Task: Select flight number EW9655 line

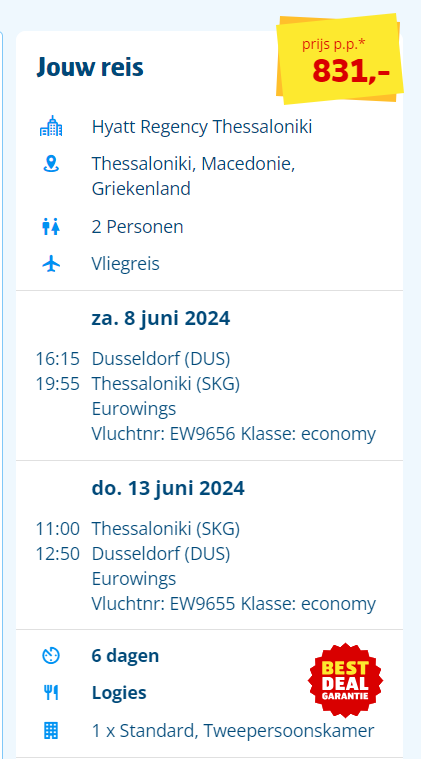Action: pos(234,604)
